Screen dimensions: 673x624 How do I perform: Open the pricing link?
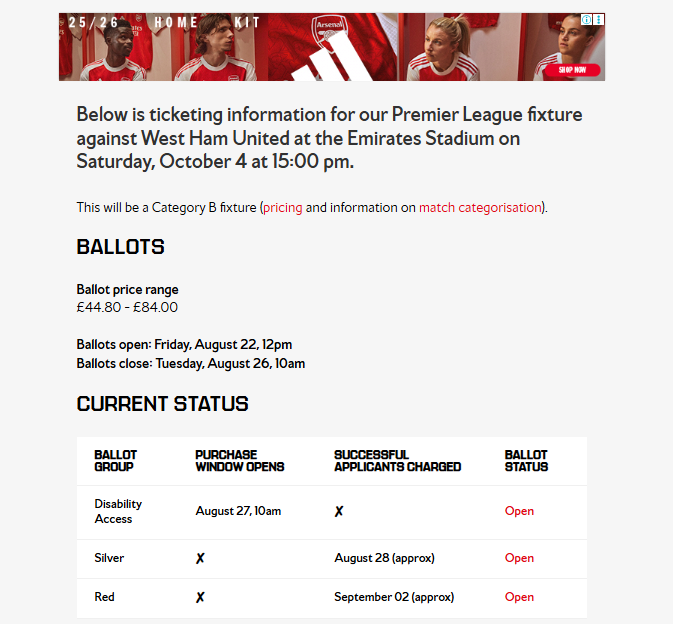(283, 207)
